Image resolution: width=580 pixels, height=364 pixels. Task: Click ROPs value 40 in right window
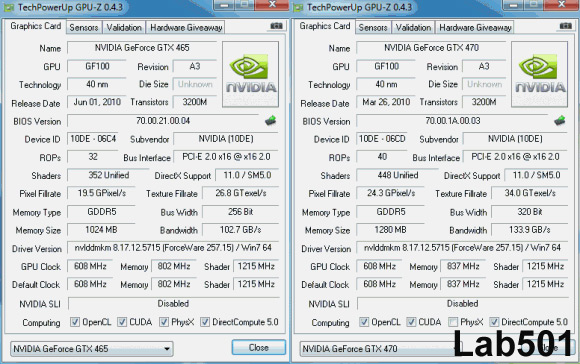coord(382,157)
